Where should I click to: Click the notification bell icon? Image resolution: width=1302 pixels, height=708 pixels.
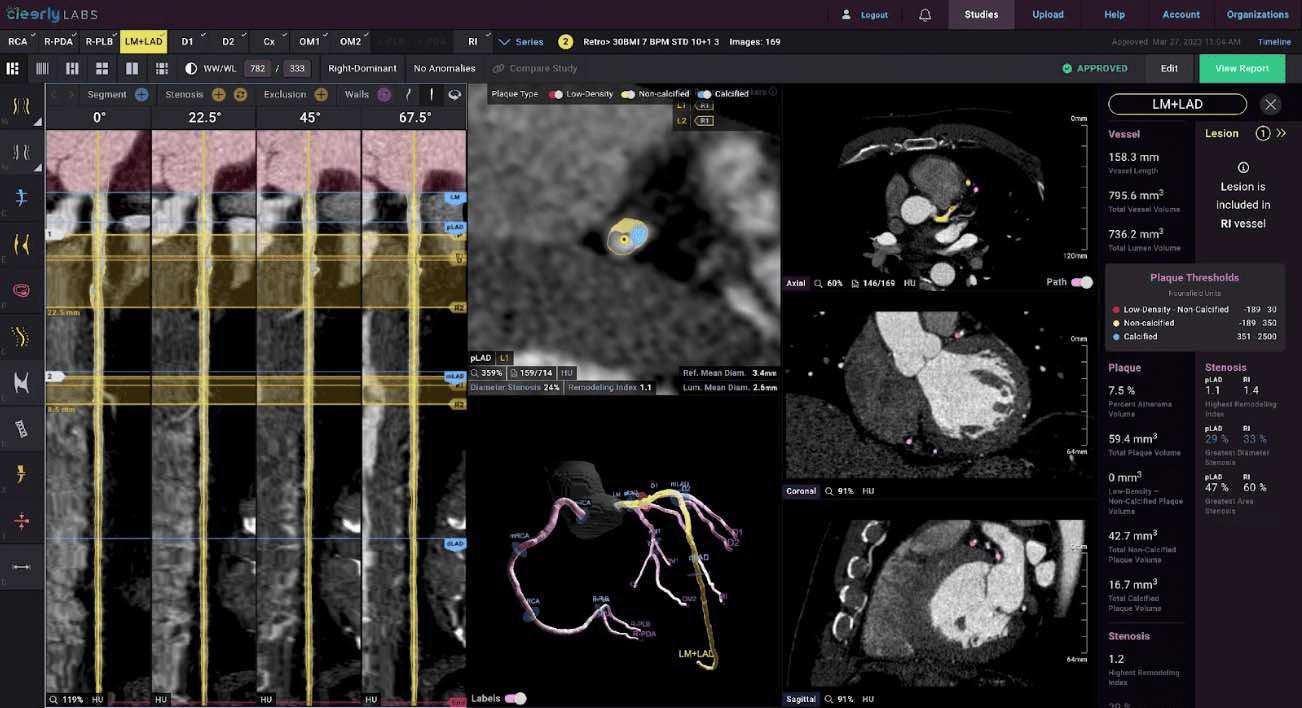pyautogui.click(x=924, y=14)
